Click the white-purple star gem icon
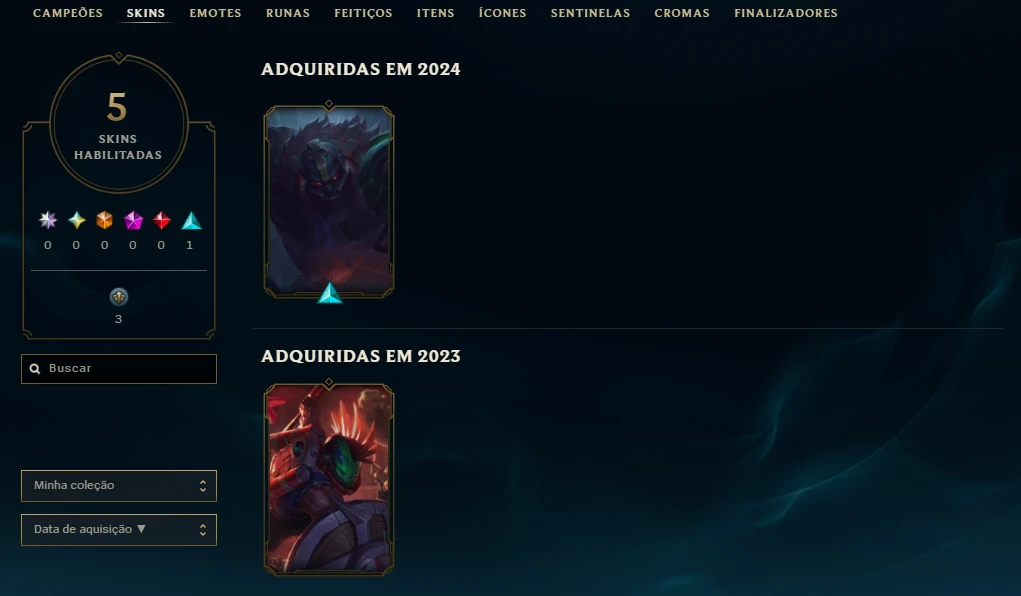1021x596 pixels. coord(48,220)
